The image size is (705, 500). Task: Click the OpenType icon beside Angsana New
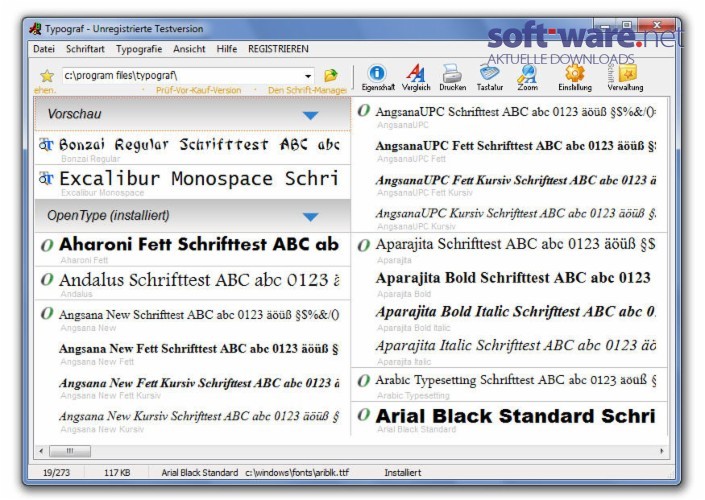(x=47, y=313)
